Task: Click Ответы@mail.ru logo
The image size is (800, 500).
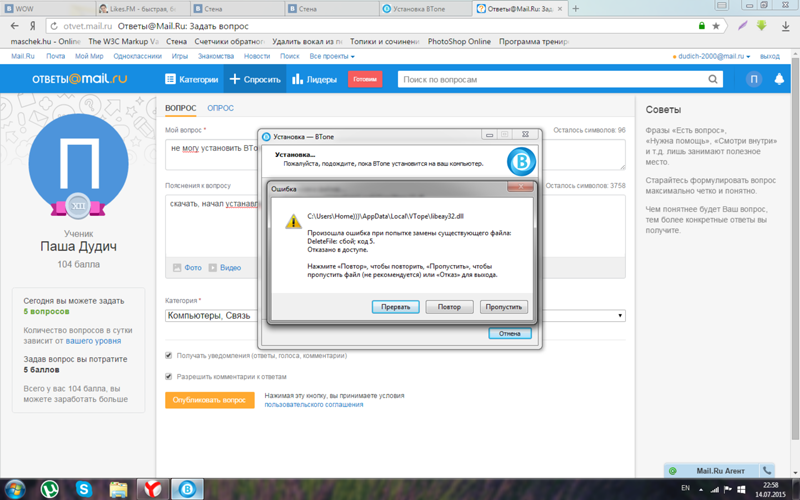Action: [80, 79]
